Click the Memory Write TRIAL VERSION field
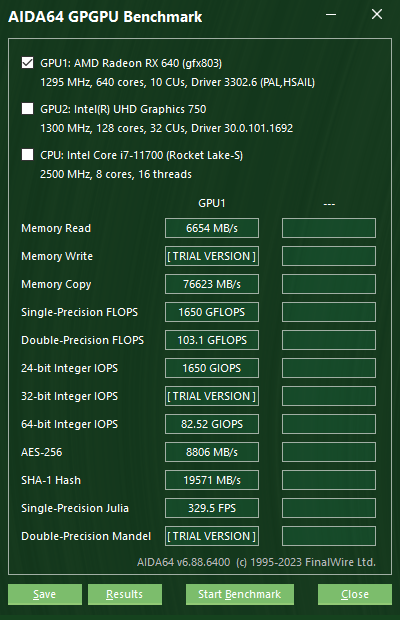The height and width of the screenshot is (620, 400). pyautogui.click(x=212, y=256)
